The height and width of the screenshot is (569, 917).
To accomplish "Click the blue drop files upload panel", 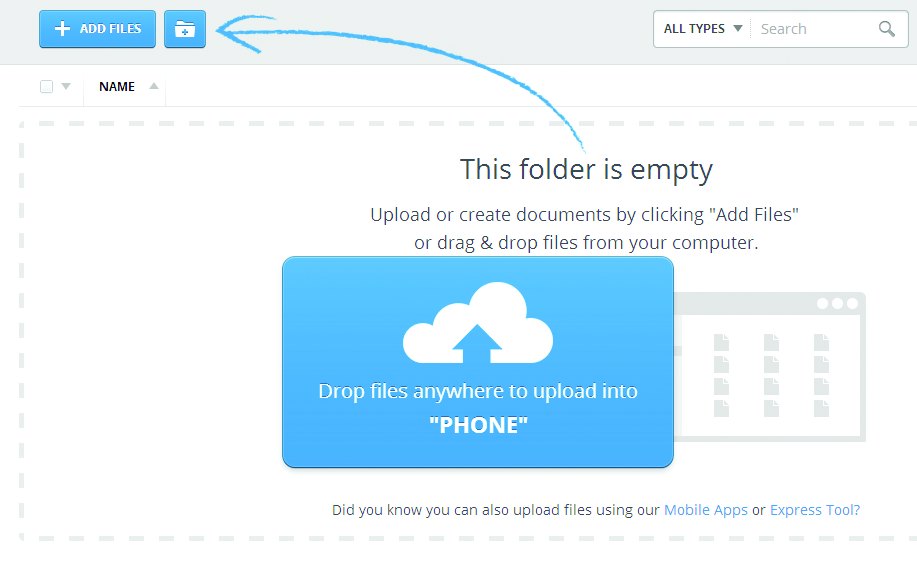I will click(478, 362).
